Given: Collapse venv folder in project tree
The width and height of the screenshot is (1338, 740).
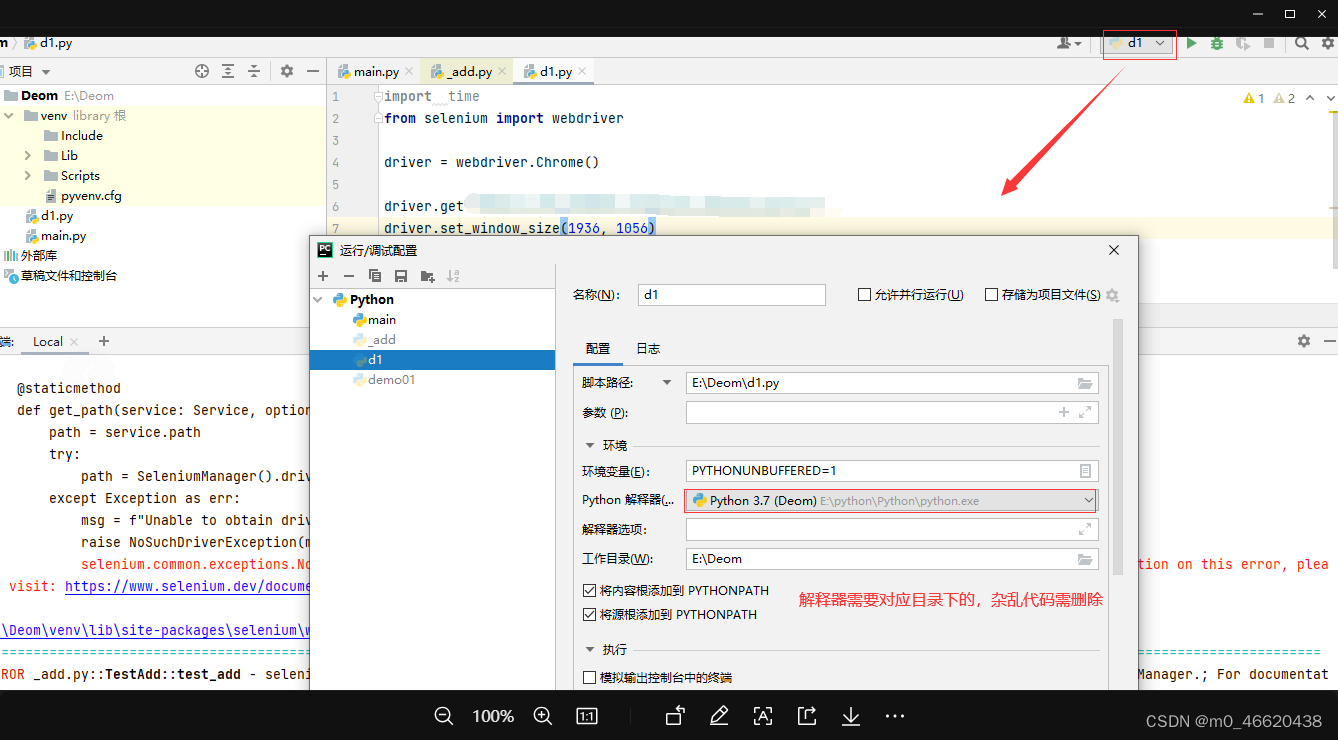Looking at the screenshot, I should (9, 116).
